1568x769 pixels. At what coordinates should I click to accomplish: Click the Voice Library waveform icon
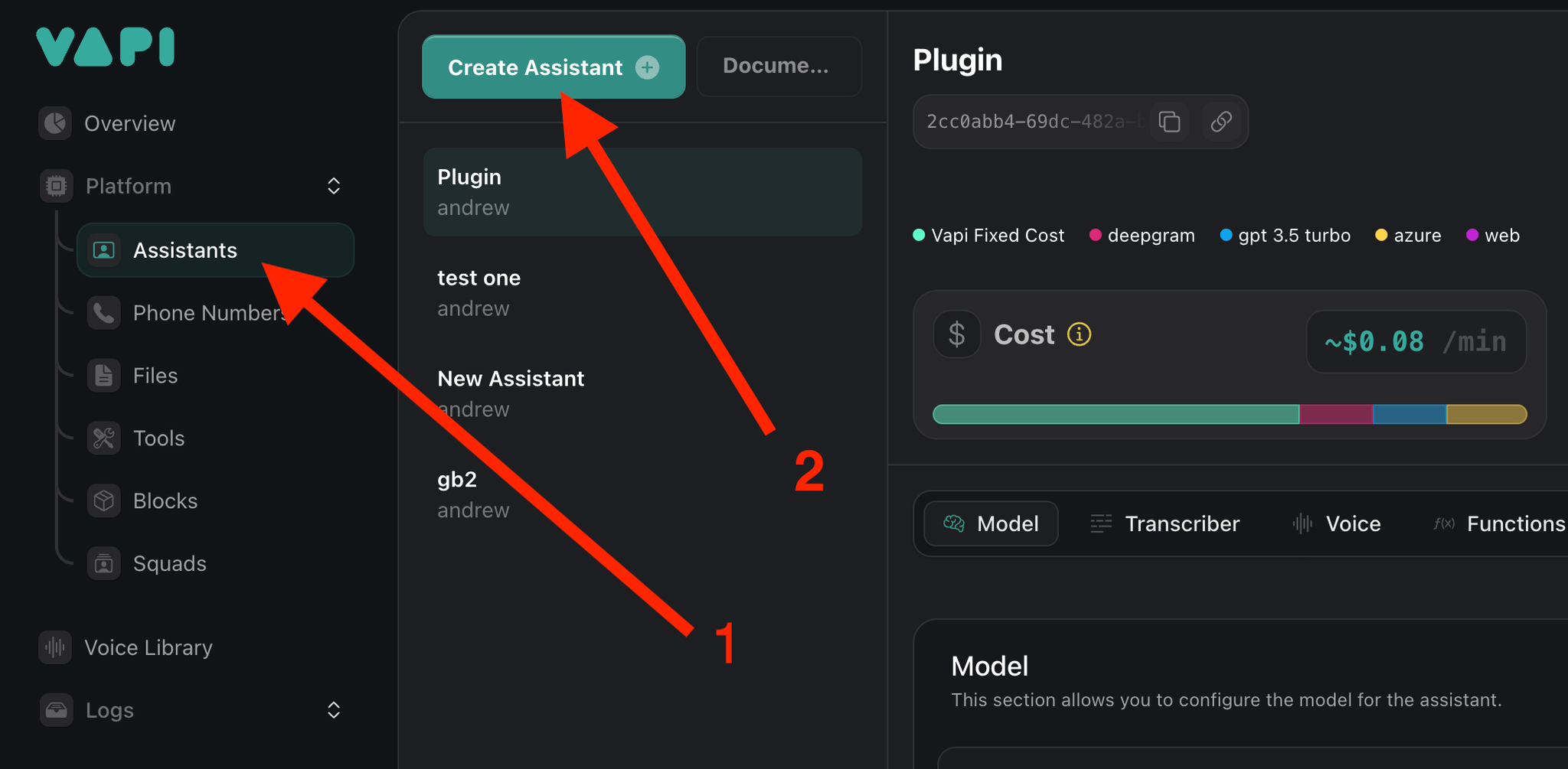(x=55, y=647)
